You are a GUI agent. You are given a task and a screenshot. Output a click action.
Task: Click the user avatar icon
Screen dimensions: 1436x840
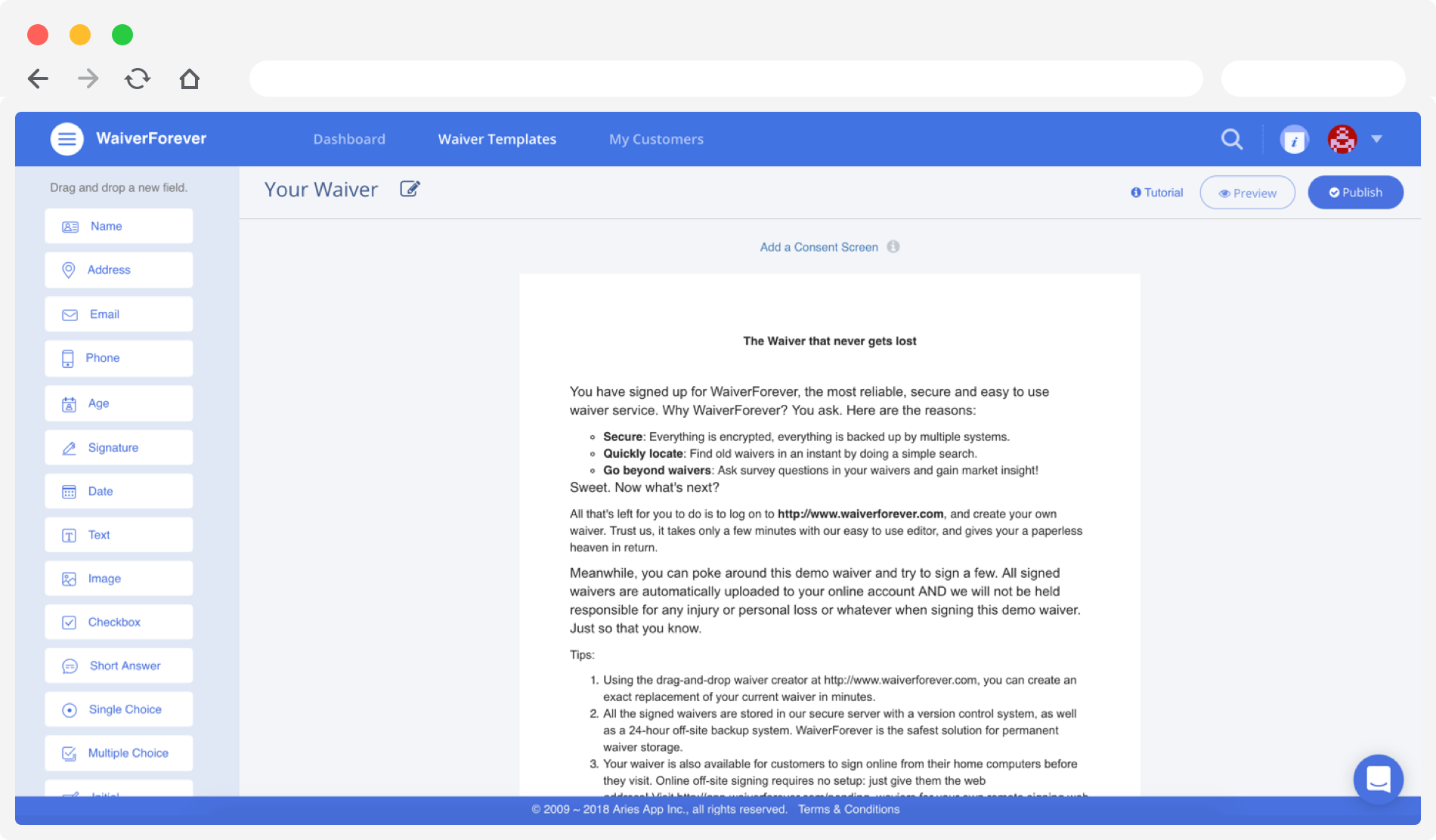click(1342, 139)
